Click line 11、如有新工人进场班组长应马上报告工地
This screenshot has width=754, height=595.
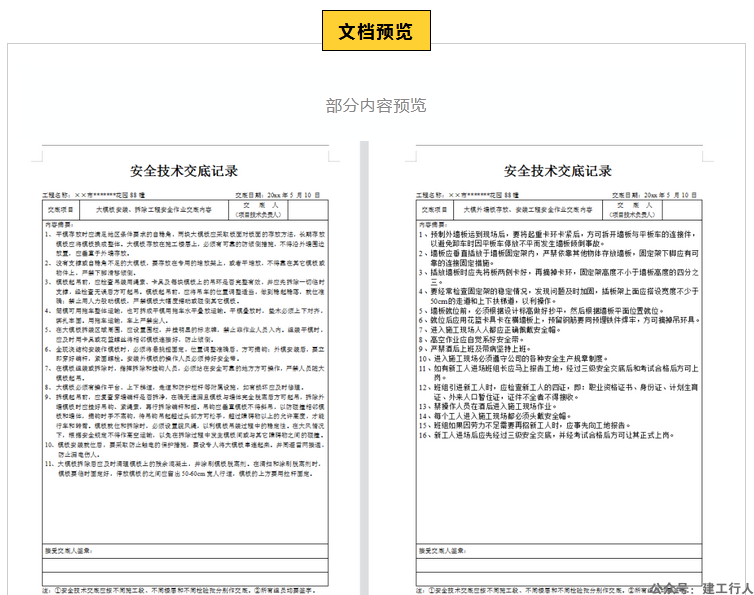[x=558, y=373]
